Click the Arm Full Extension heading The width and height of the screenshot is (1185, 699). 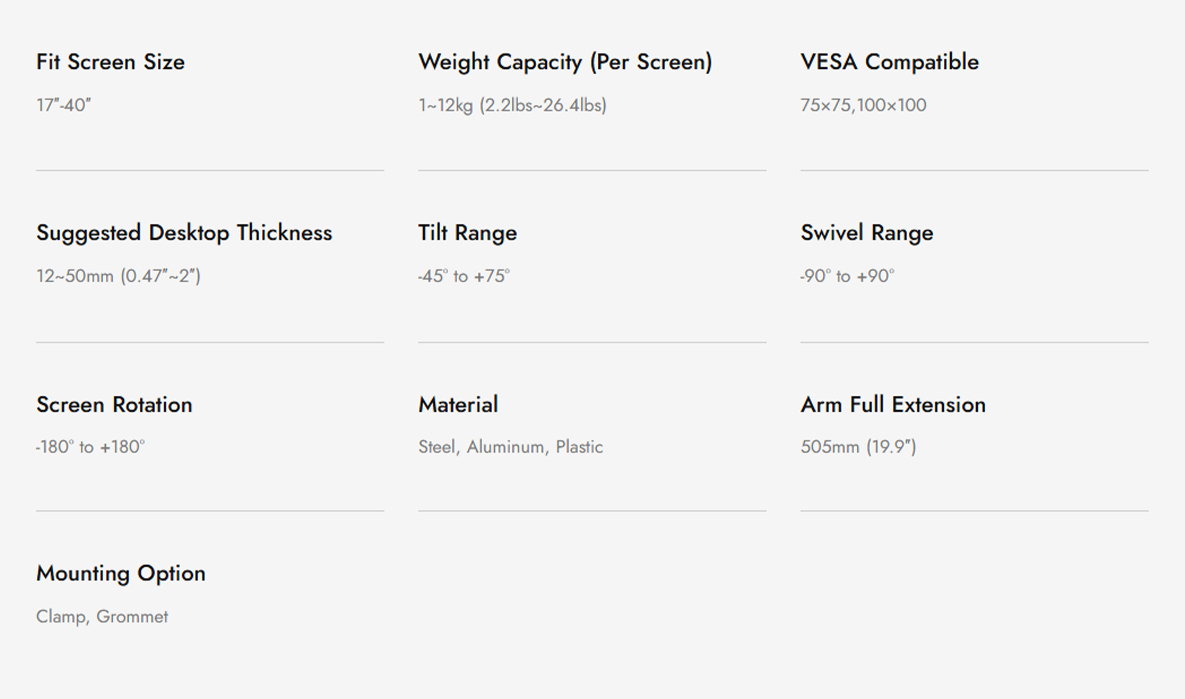[x=893, y=404]
